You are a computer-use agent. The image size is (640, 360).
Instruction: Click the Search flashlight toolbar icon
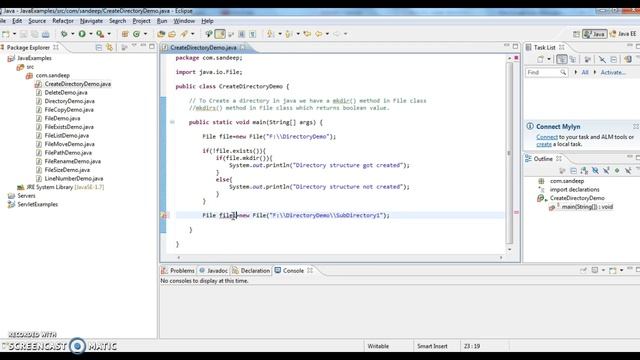[184, 34]
